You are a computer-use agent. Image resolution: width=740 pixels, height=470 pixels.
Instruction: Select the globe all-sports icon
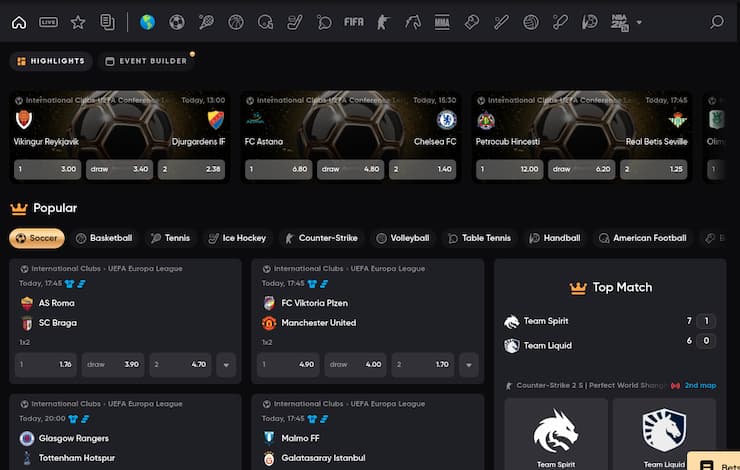(x=147, y=22)
